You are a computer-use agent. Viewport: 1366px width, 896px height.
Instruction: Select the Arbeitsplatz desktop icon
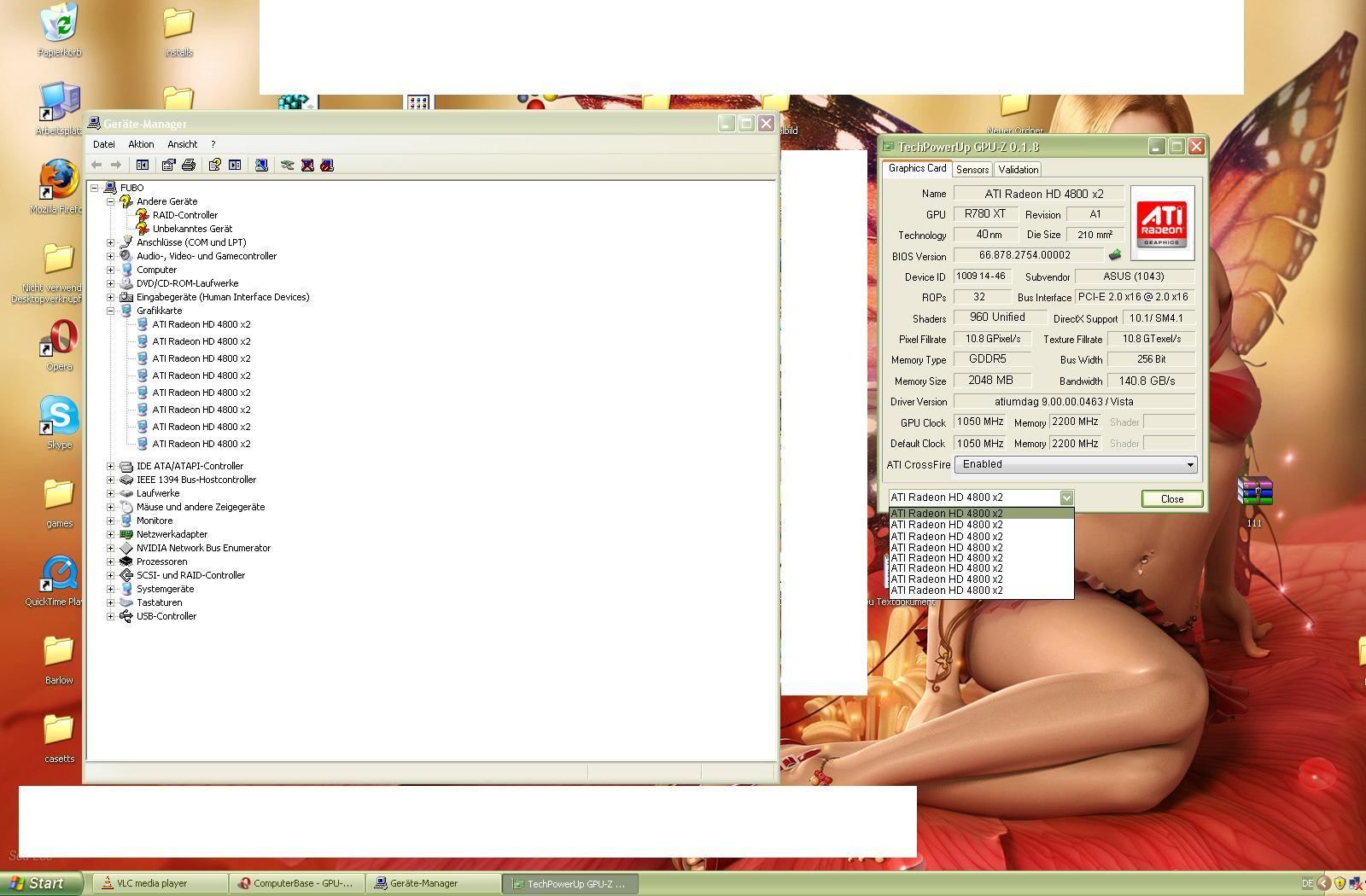point(59,108)
